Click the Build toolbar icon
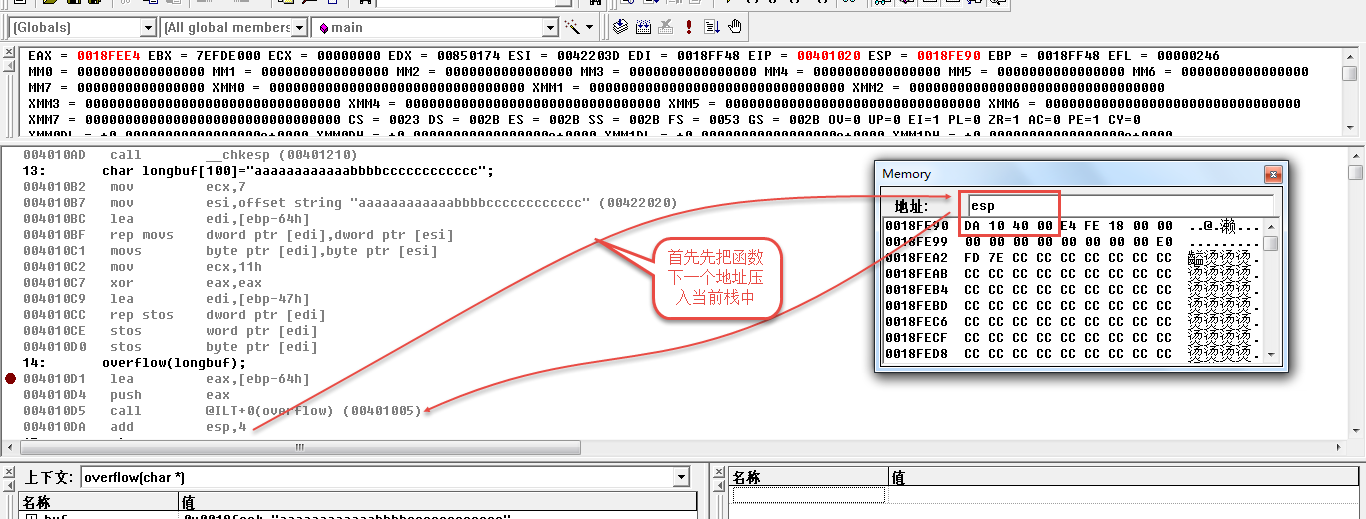This screenshot has width=1366, height=519. [643, 27]
